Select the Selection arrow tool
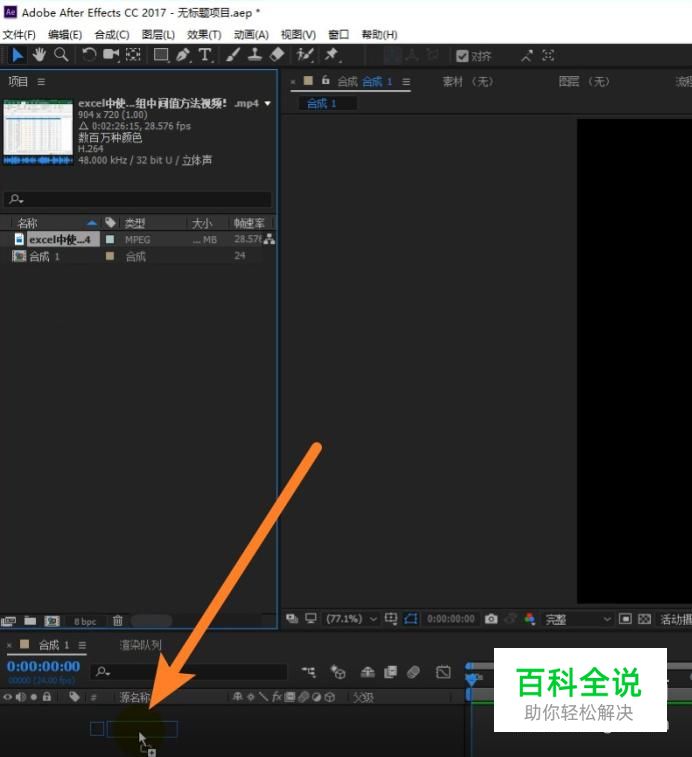Image resolution: width=692 pixels, height=757 pixels. pos(17,55)
